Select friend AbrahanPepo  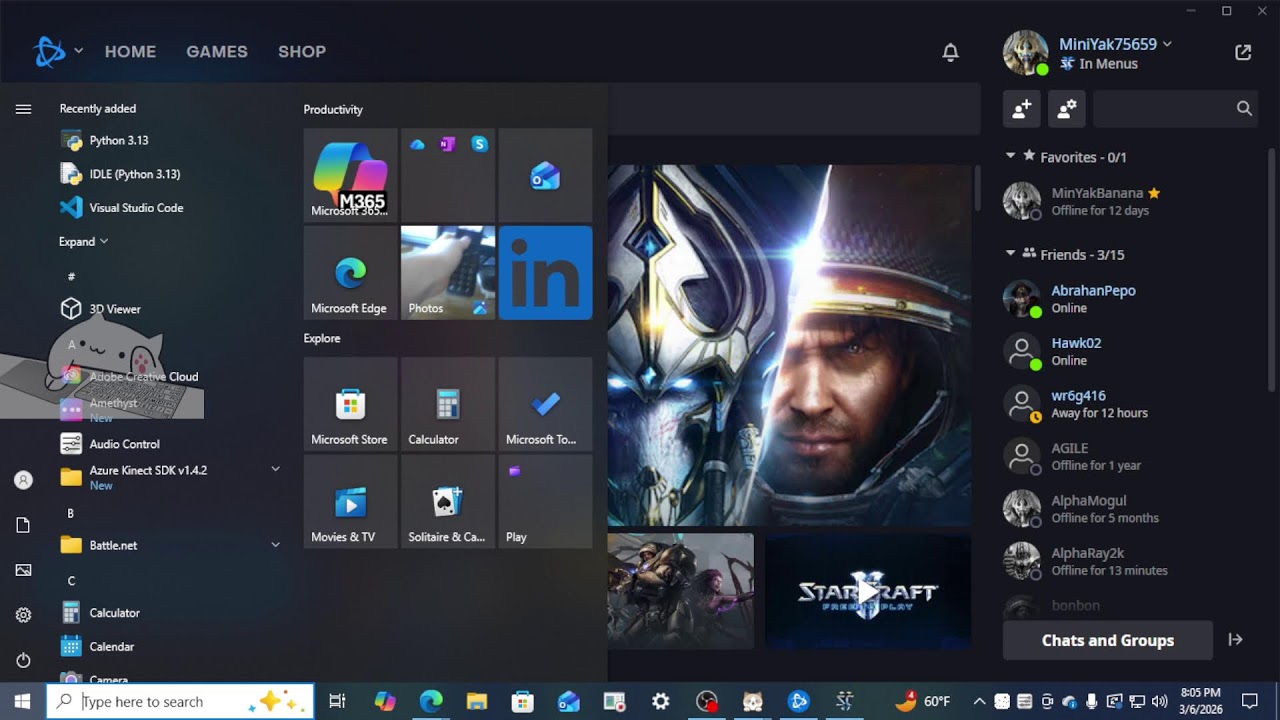(1132, 299)
